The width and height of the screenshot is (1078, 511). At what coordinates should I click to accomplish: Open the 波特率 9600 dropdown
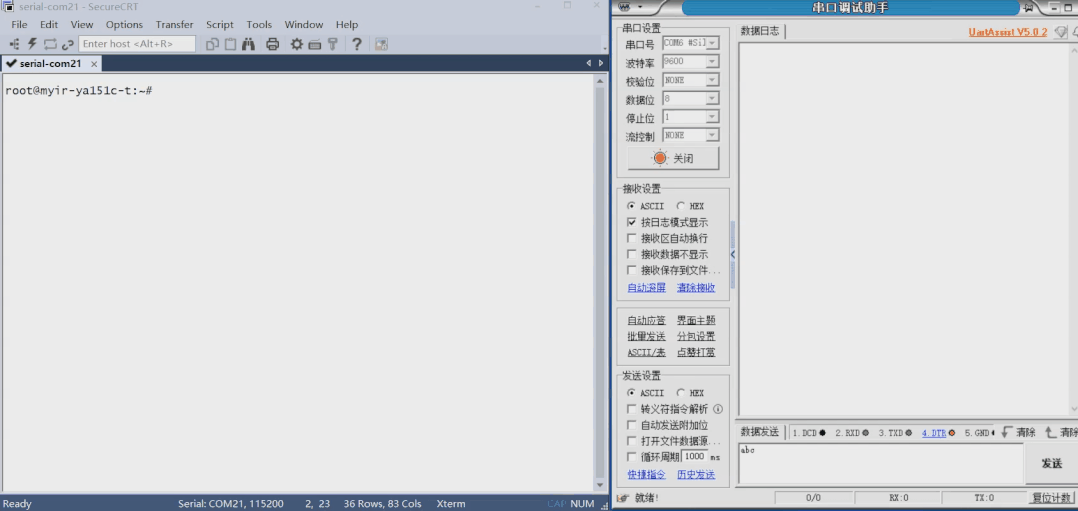pyautogui.click(x=712, y=61)
